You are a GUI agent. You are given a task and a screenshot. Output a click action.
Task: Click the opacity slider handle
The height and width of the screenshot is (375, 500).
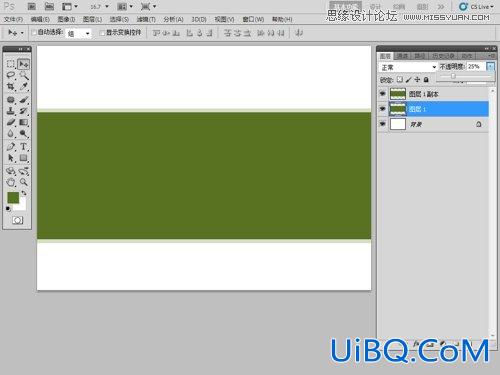coord(453,76)
